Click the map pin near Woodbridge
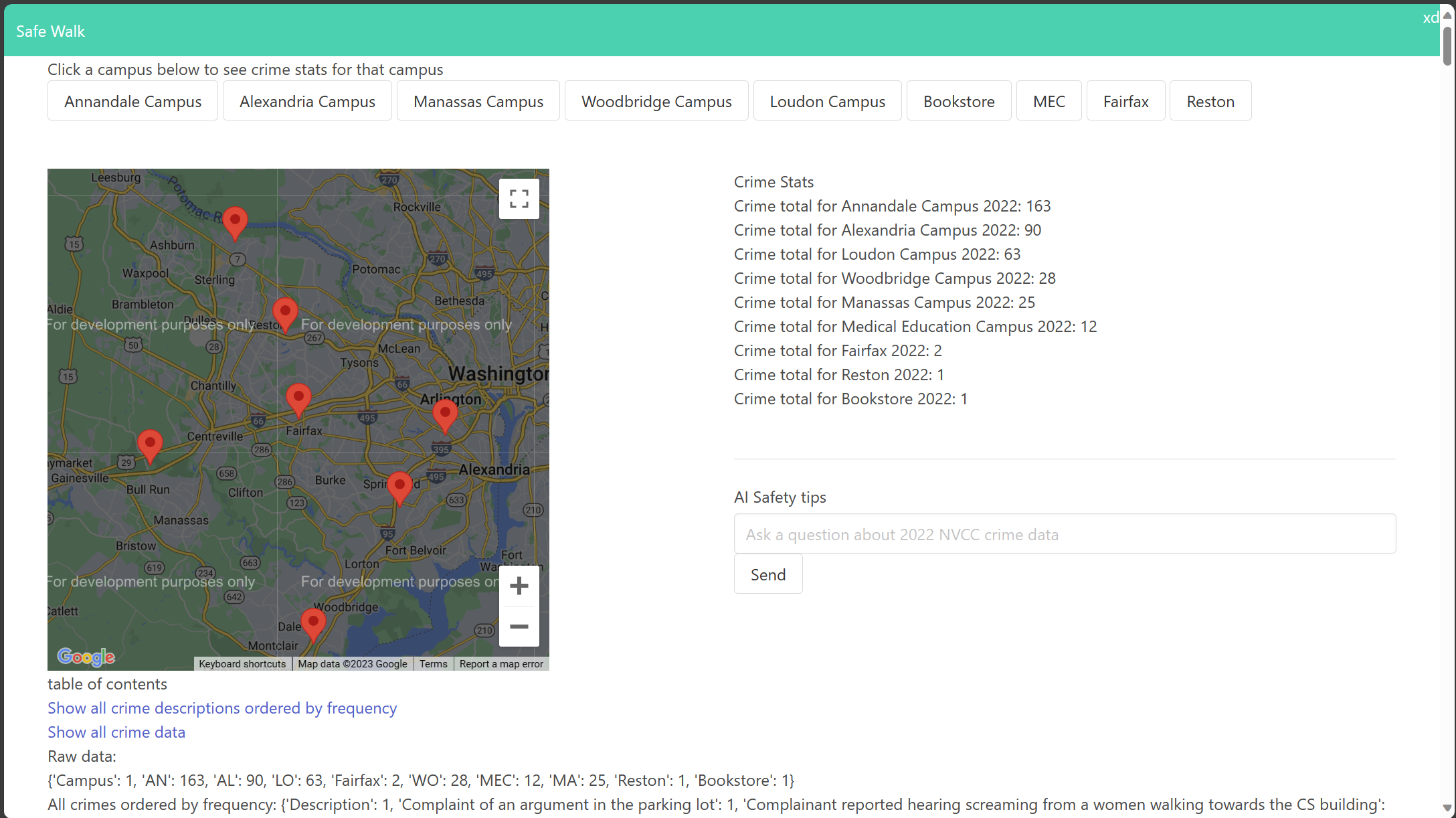Screen dimensions: 1456x818 (x=313, y=623)
